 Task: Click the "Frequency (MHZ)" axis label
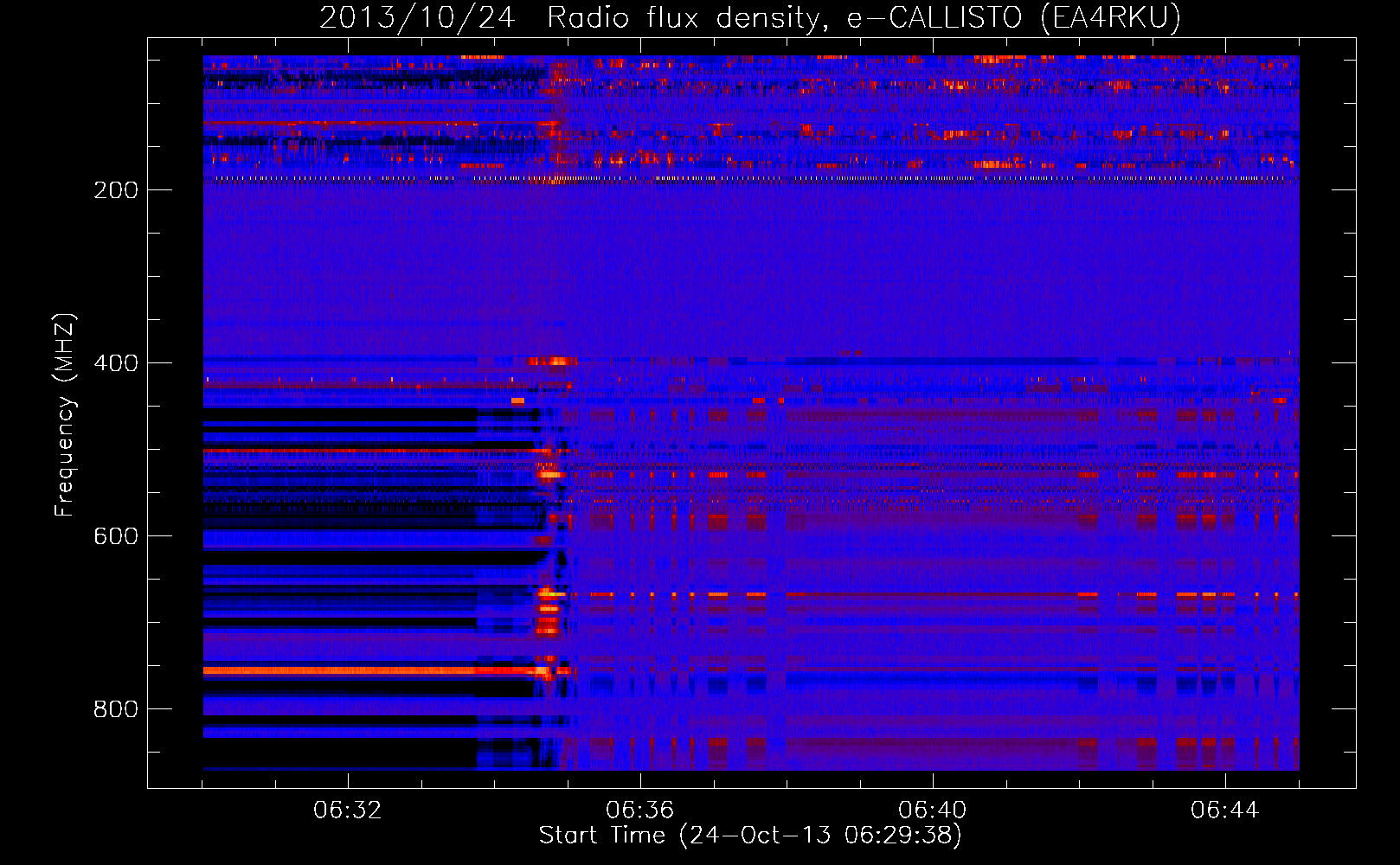66,415
